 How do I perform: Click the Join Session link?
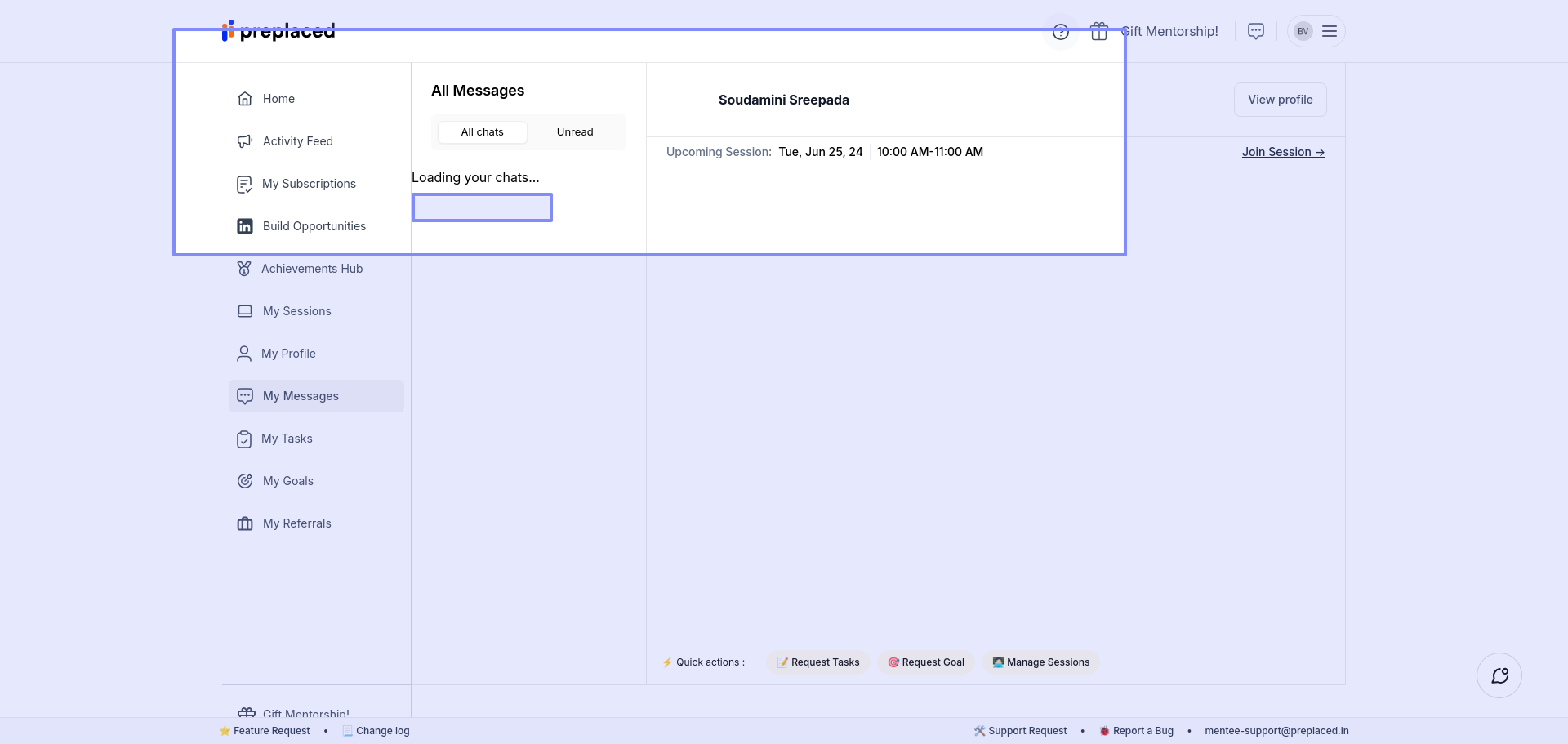pos(1283,152)
